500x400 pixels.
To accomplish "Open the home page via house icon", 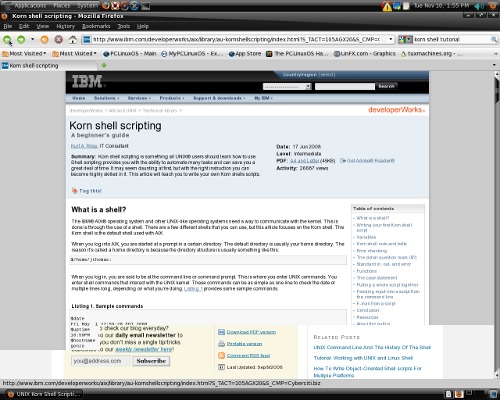I will [73, 40].
